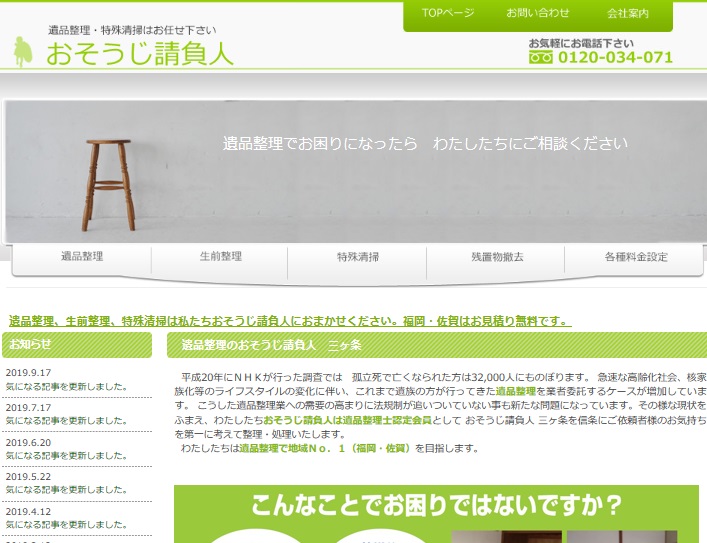
Task: Select the 遺品整理 navigation tab
Action: coord(82,257)
